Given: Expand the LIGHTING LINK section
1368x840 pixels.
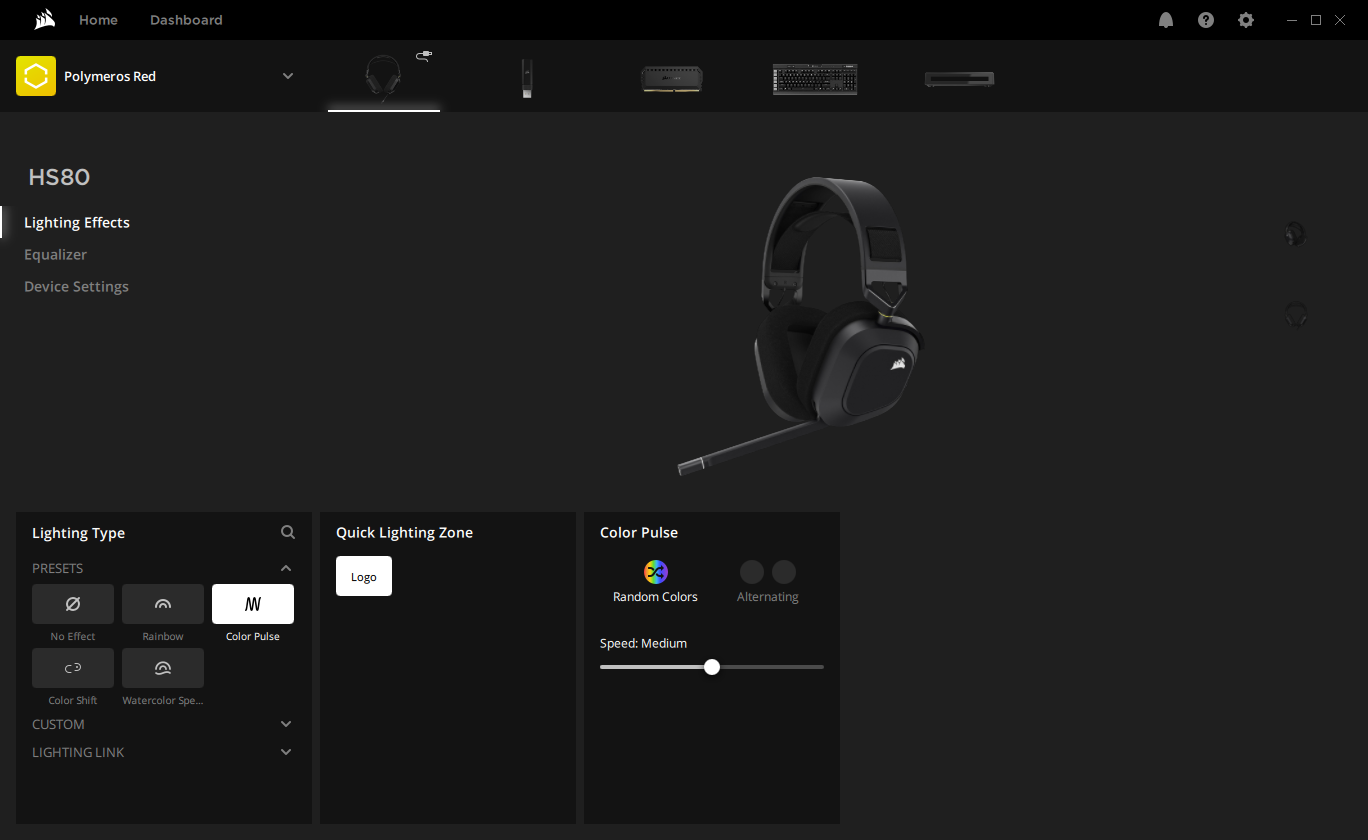Looking at the screenshot, I should [286, 752].
